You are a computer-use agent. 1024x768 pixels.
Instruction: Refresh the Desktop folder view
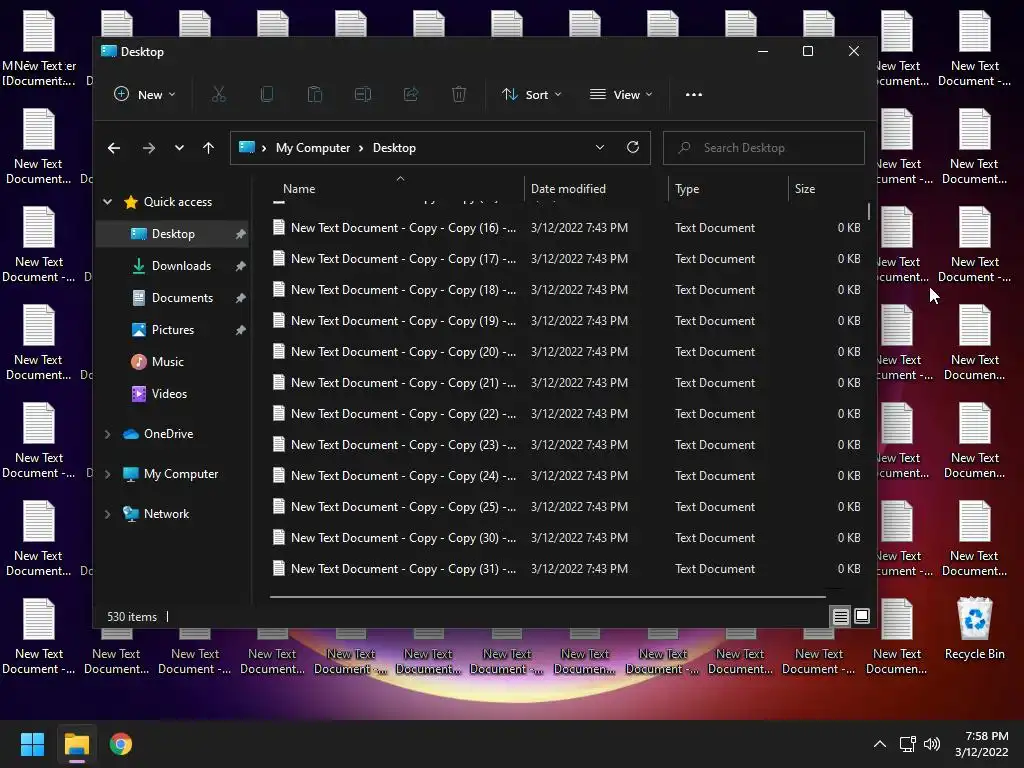coord(632,148)
